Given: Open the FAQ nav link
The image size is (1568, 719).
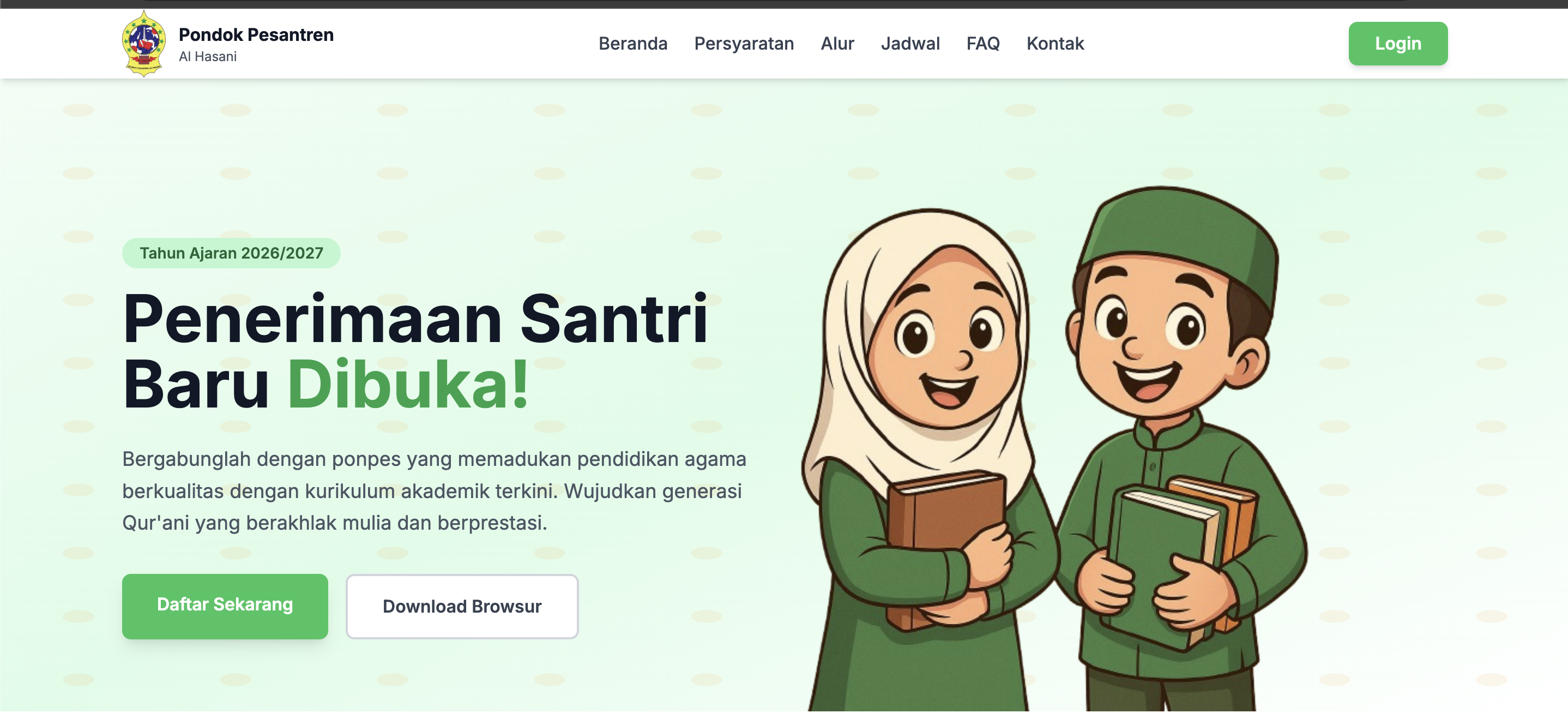Looking at the screenshot, I should (983, 44).
